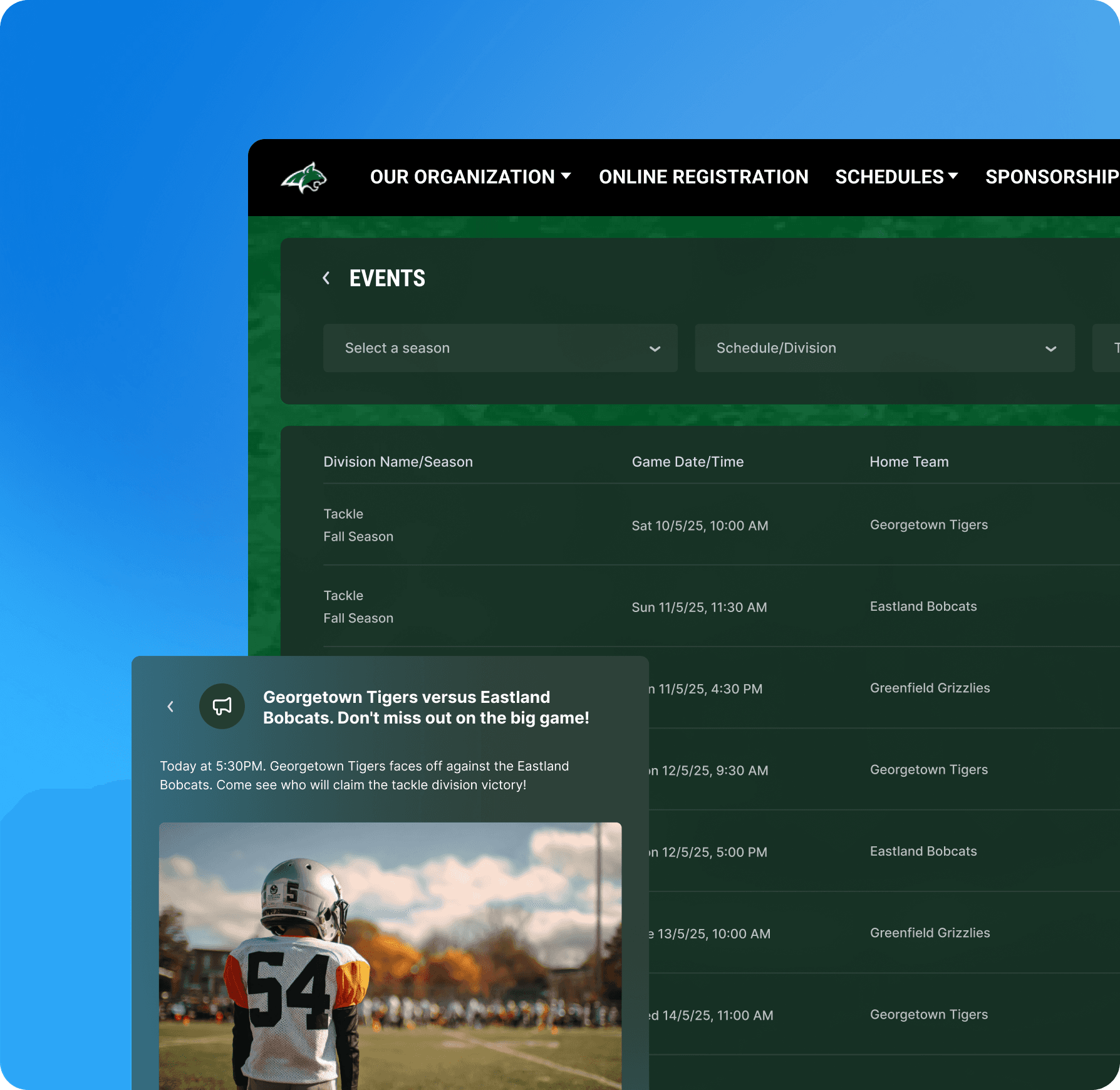Click the Division Name/Season column header
The image size is (1120, 1090).
[x=398, y=462]
